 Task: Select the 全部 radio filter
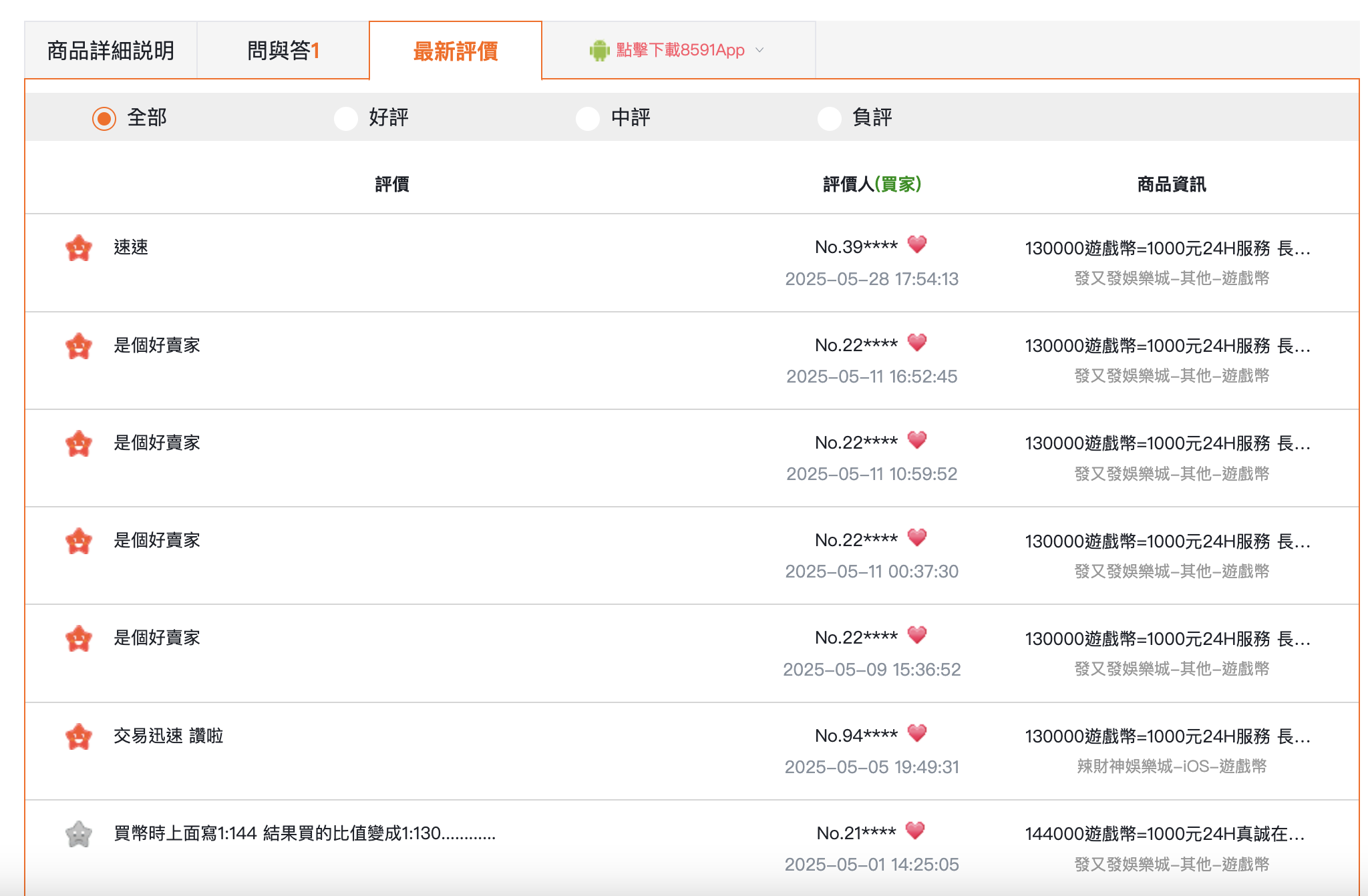(x=104, y=118)
